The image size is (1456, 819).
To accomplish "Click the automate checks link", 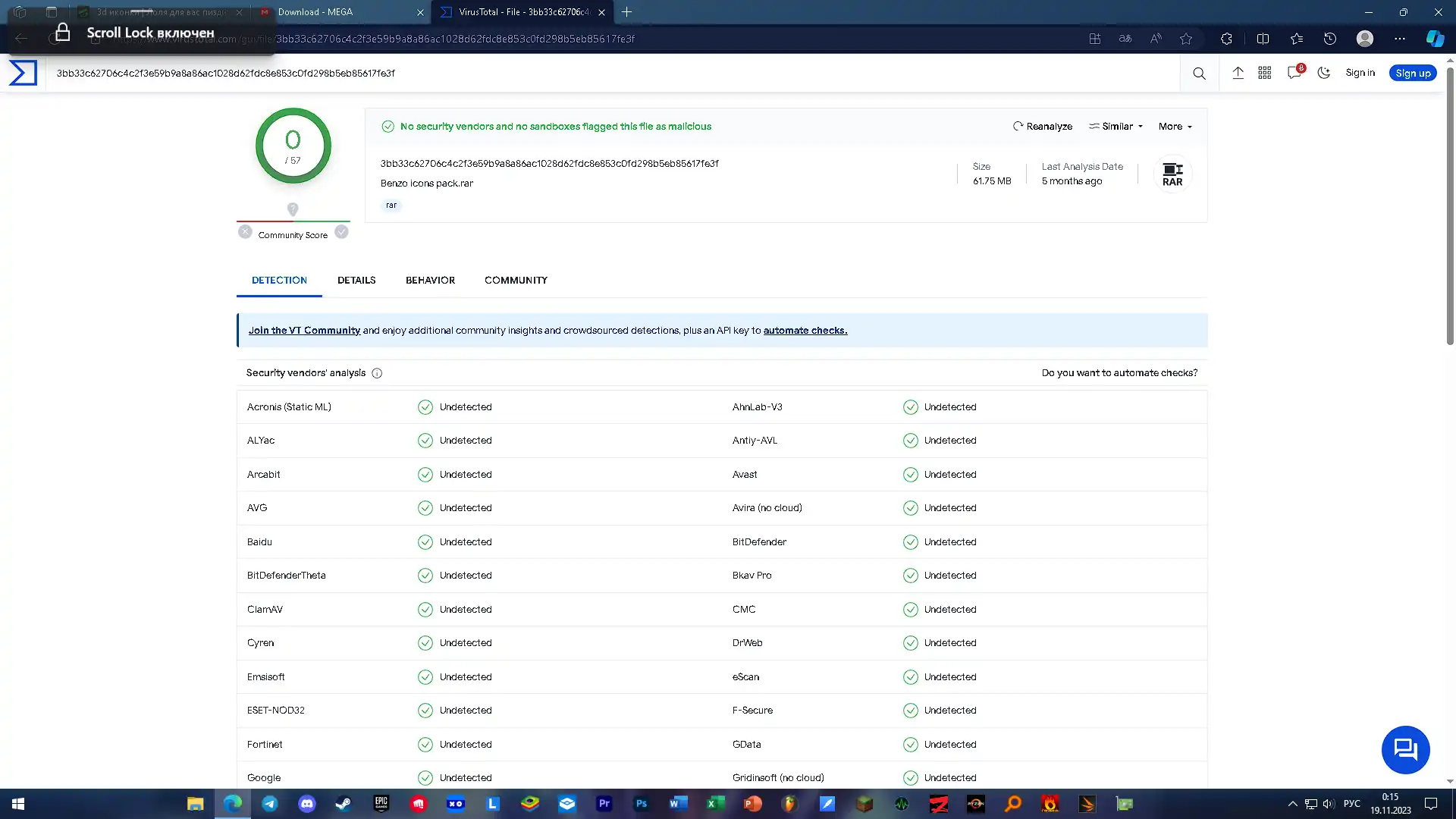I will point(805,331).
